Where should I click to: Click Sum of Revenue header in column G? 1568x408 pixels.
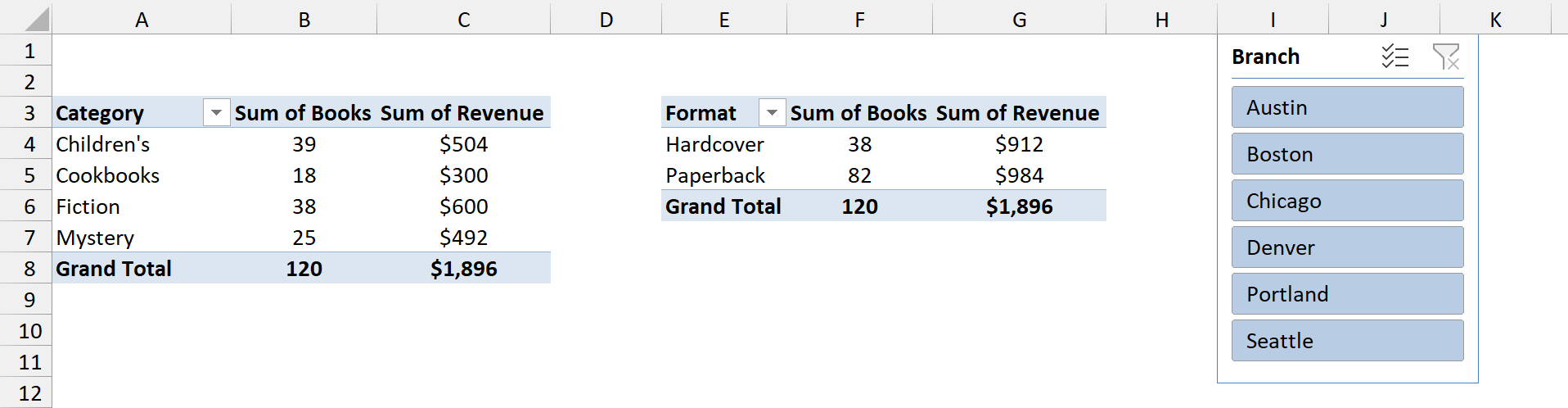[x=1020, y=113]
